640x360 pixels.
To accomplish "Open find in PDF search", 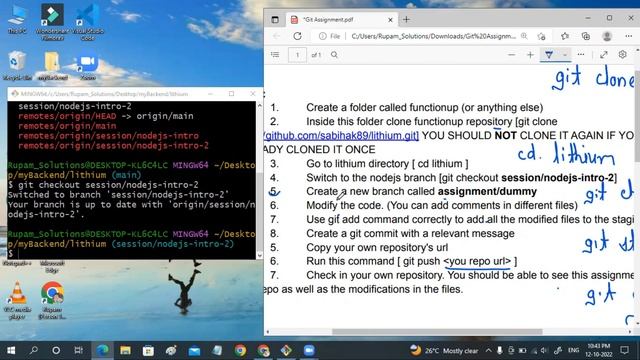I will coord(334,55).
